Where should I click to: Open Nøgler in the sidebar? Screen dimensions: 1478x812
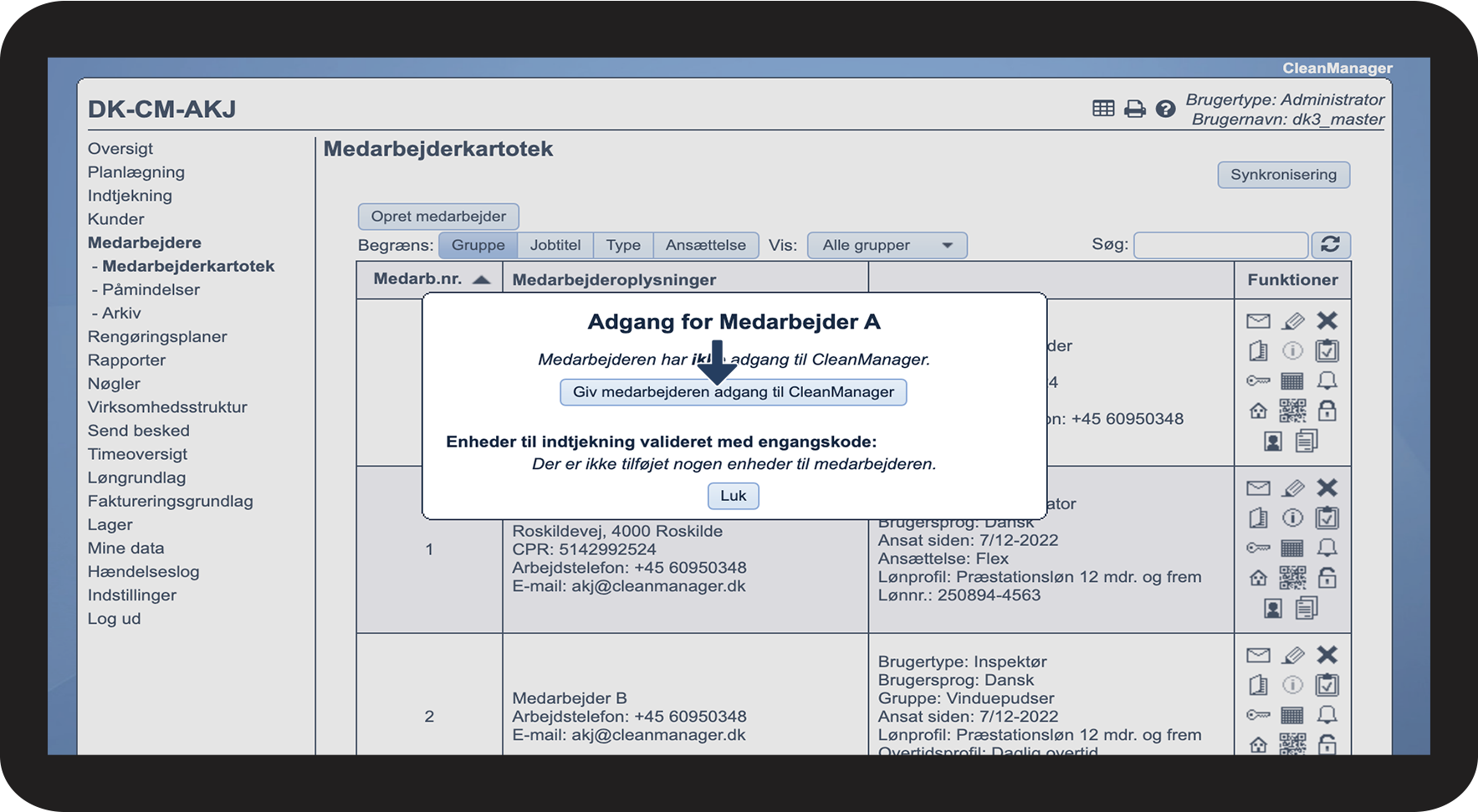114,383
